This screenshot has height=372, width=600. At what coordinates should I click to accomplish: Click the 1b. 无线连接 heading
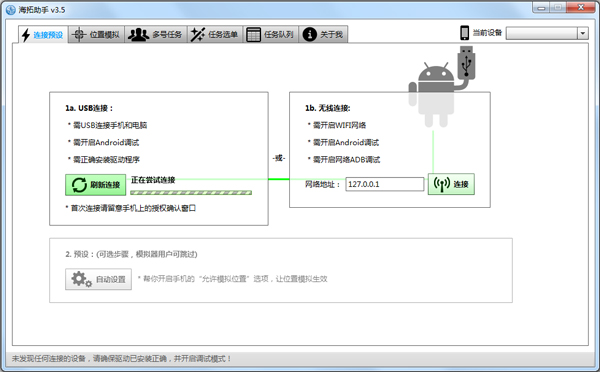coord(328,108)
